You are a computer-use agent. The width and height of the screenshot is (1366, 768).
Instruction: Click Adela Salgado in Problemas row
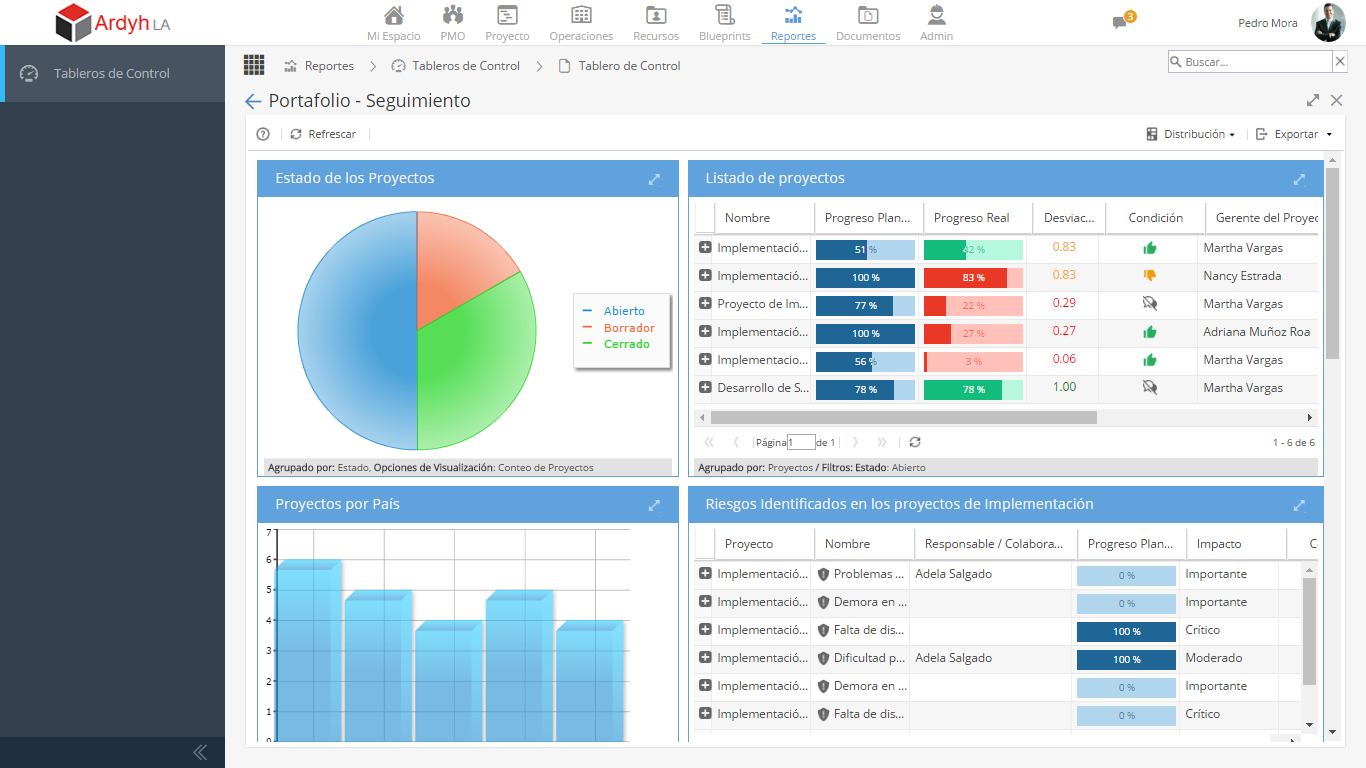click(x=953, y=574)
